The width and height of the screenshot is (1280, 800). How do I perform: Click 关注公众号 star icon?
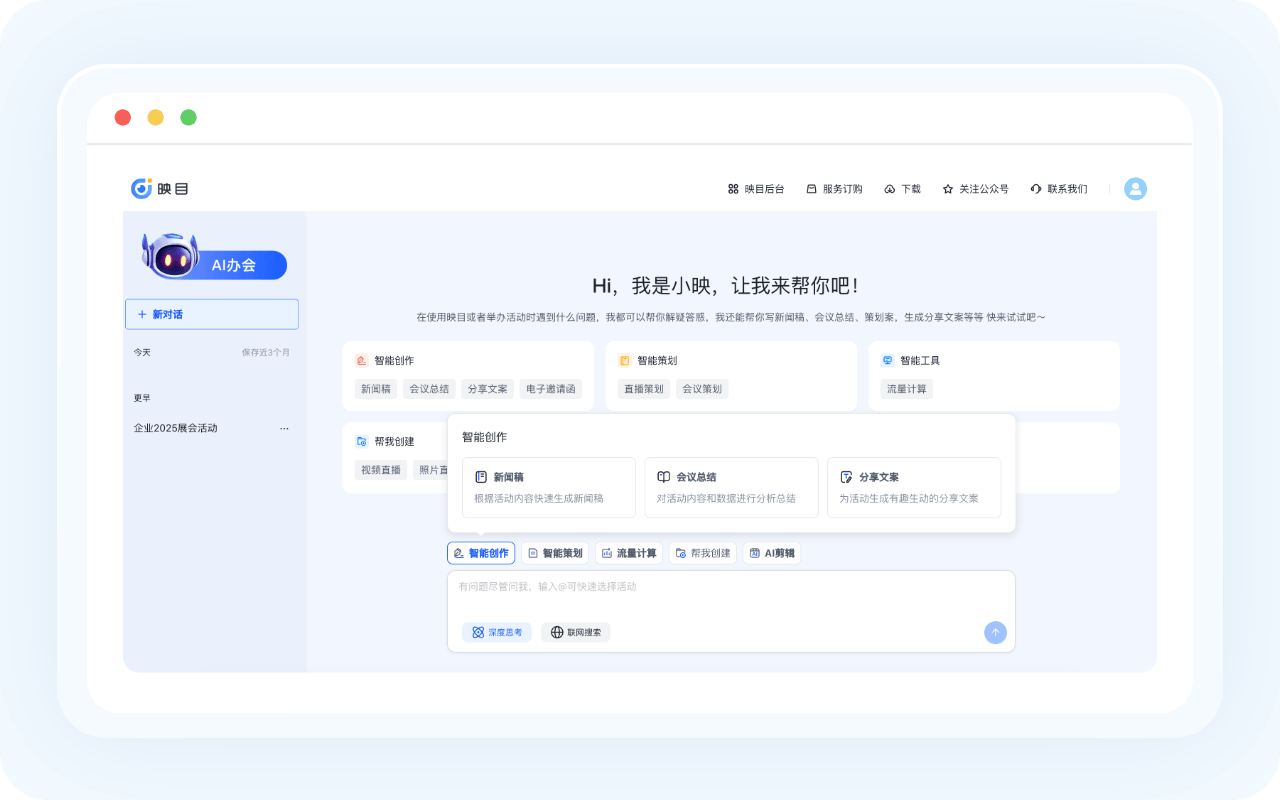(x=948, y=189)
